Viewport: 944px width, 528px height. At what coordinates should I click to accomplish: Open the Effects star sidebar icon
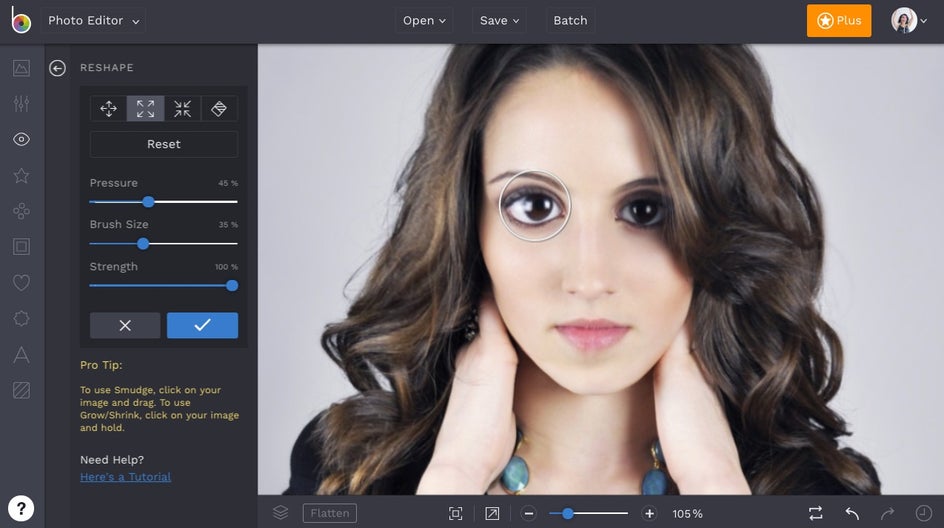(x=21, y=175)
